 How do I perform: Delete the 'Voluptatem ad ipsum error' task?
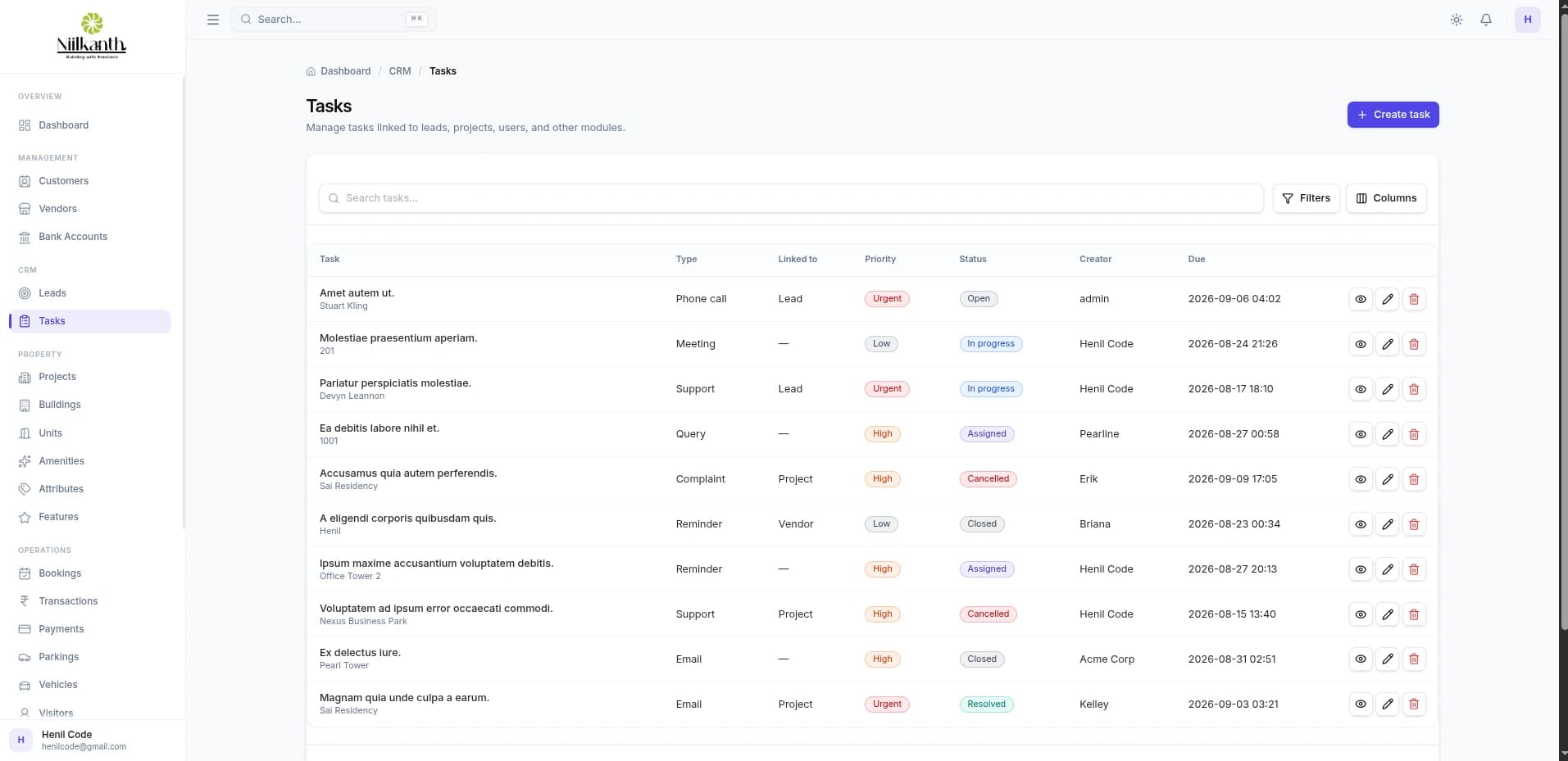tap(1414, 614)
